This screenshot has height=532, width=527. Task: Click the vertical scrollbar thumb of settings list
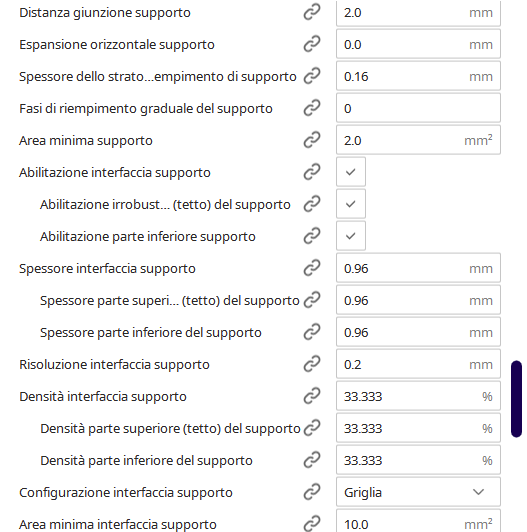click(516, 399)
